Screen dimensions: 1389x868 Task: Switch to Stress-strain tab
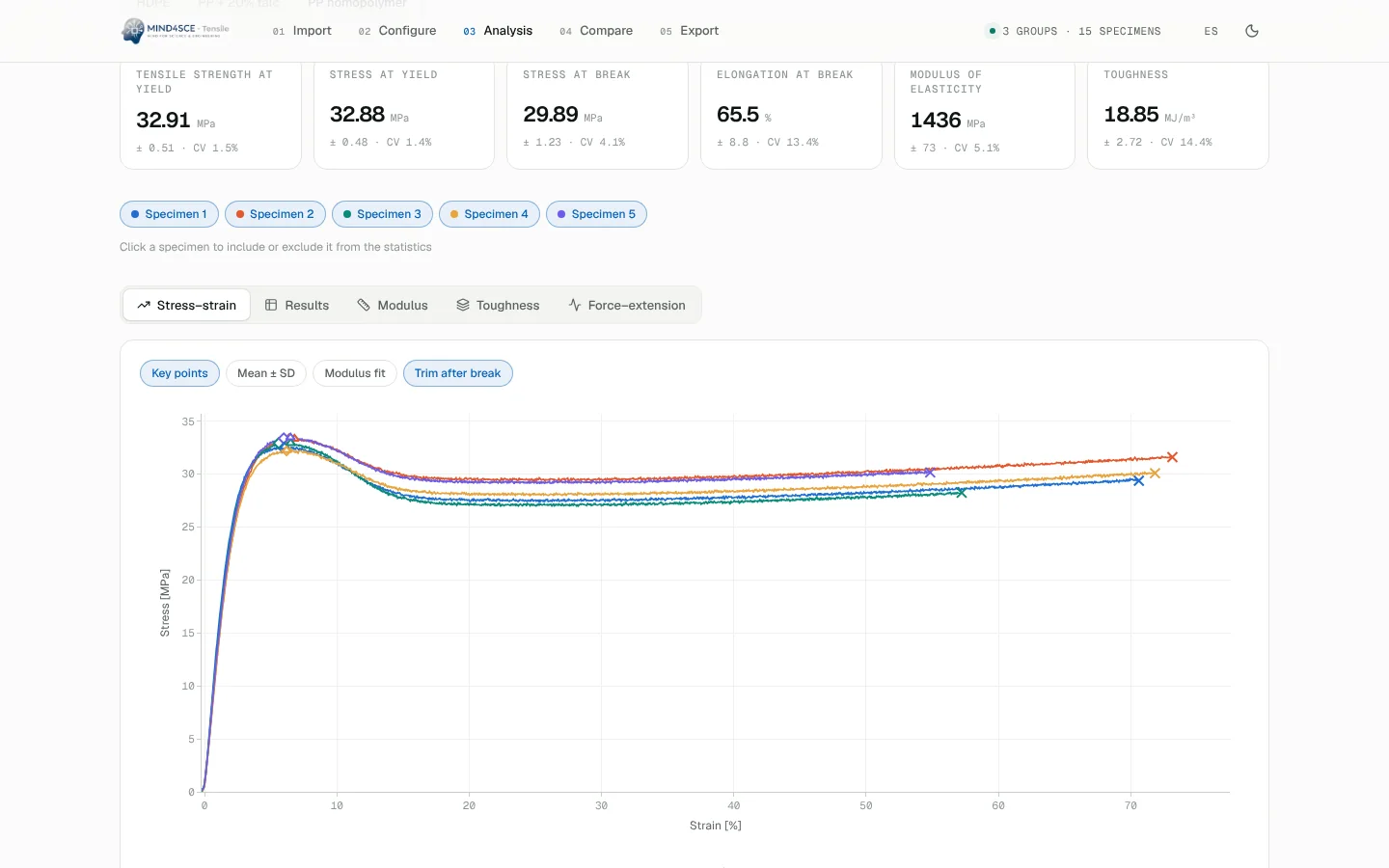[186, 305]
